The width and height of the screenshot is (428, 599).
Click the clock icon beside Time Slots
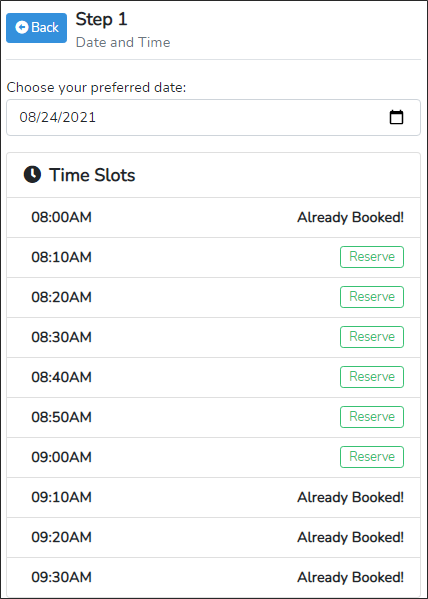32,175
